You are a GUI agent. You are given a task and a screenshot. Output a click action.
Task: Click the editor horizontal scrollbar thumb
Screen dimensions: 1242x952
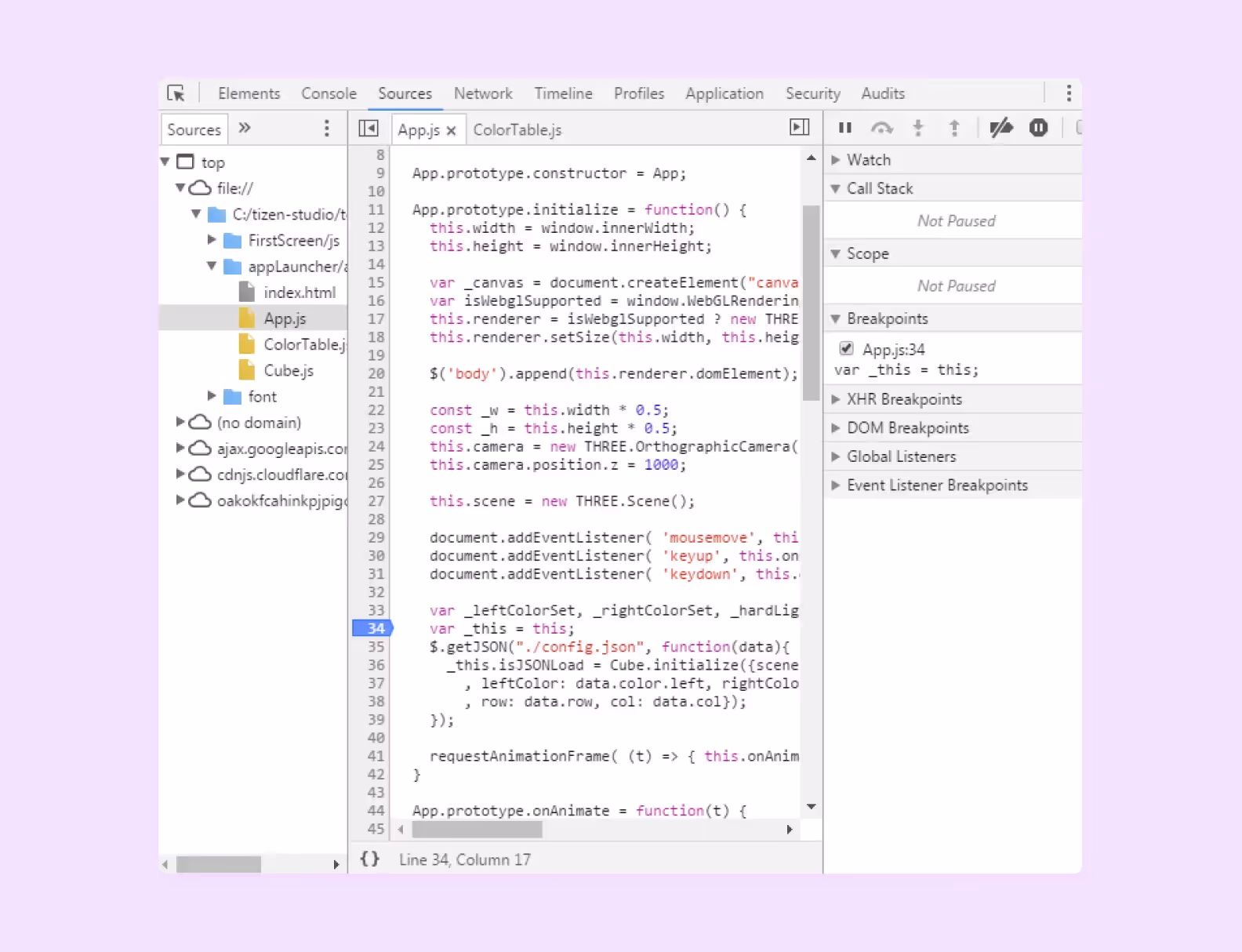pyautogui.click(x=477, y=829)
